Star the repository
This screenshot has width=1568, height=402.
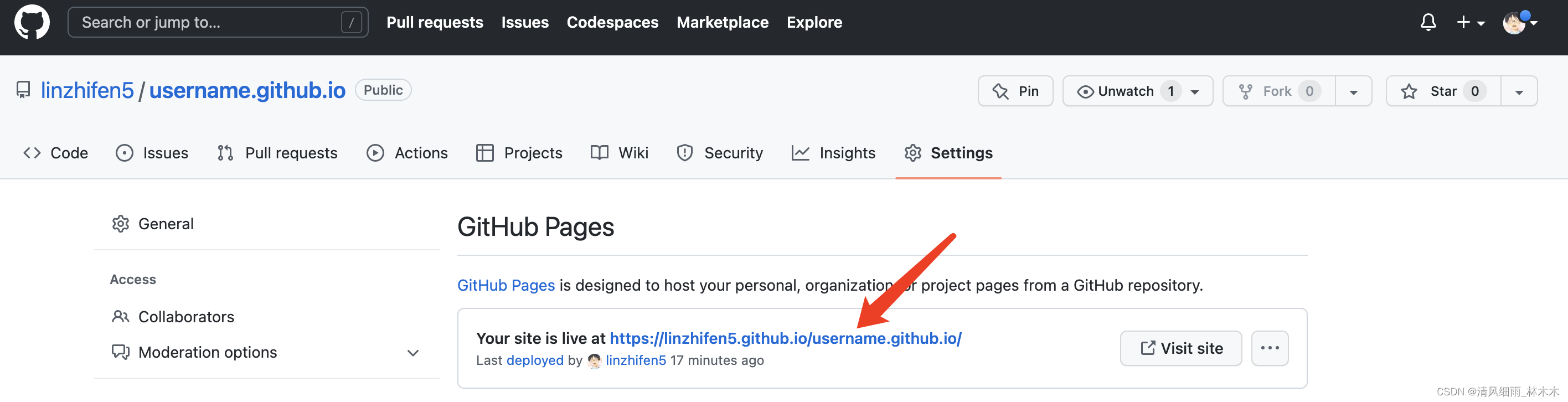pyautogui.click(x=1443, y=91)
